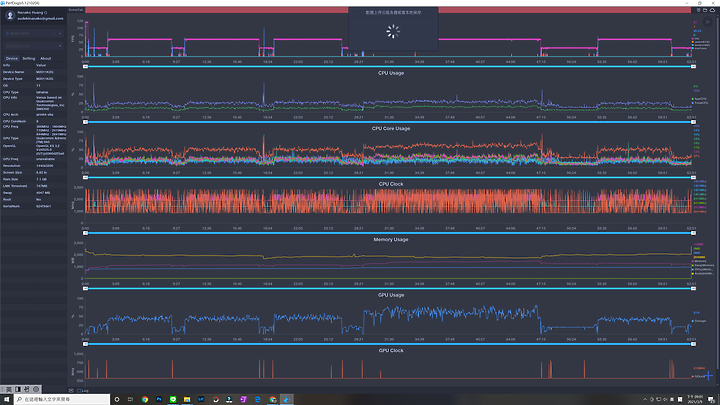Open Google Chrome from the taskbar
Viewport: 720px width, 405px height.
pyautogui.click(x=145, y=399)
